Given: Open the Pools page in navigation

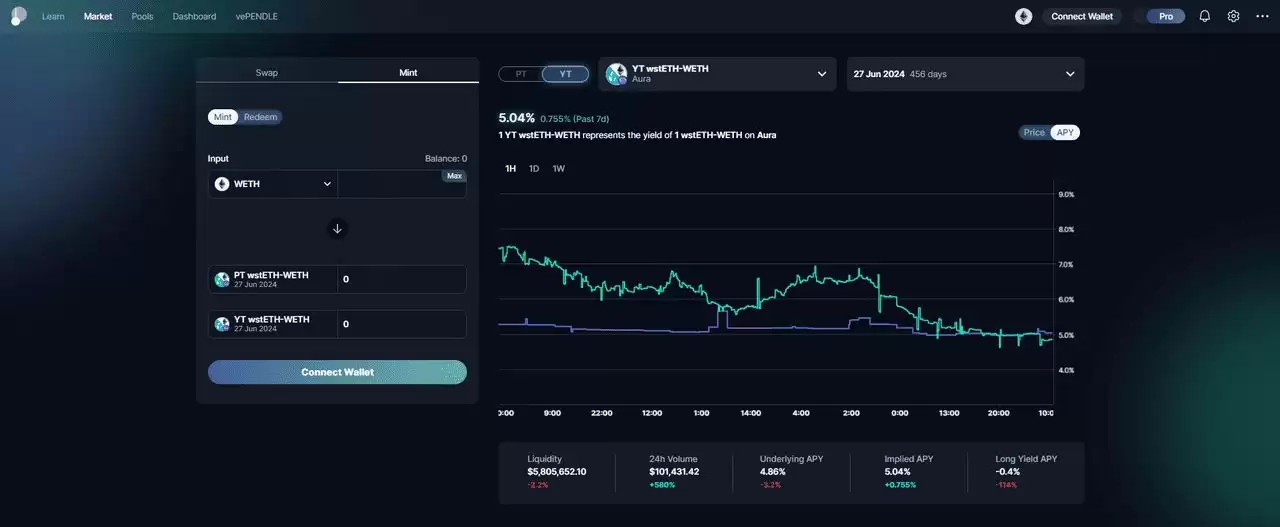Looking at the screenshot, I should [143, 16].
